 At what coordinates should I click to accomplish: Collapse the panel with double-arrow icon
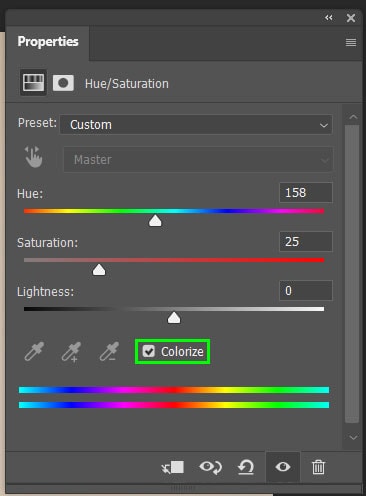pyautogui.click(x=329, y=18)
